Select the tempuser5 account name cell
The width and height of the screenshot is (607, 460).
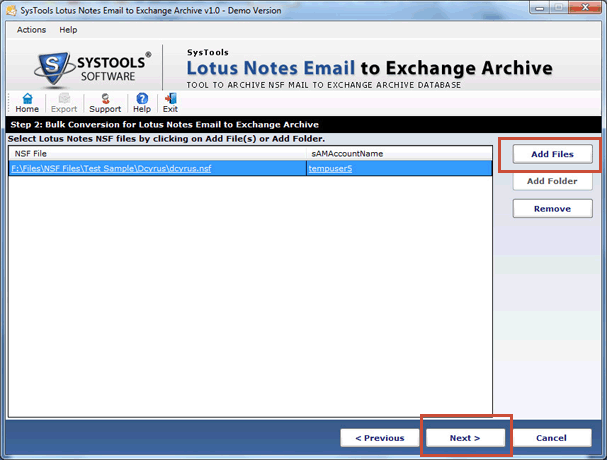click(399, 168)
